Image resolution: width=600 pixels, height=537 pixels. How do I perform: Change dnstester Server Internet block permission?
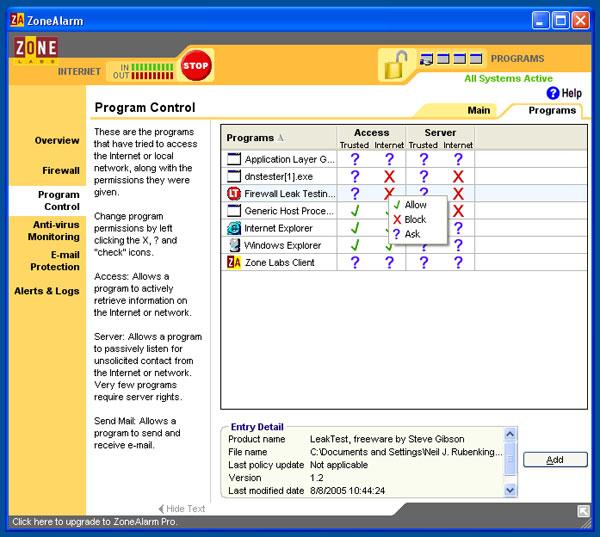pyautogui.click(x=458, y=176)
